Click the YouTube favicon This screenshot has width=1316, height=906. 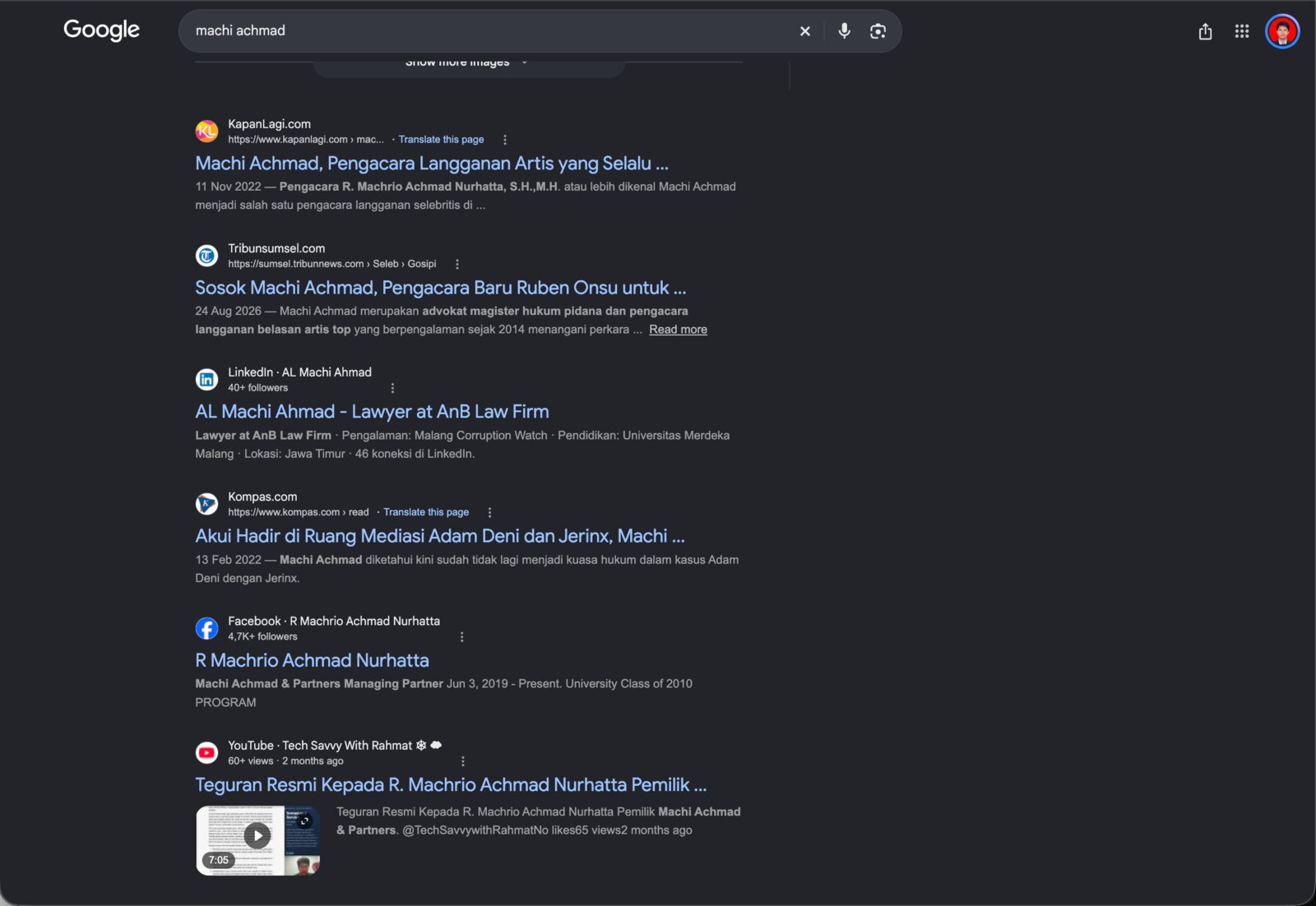pos(206,752)
